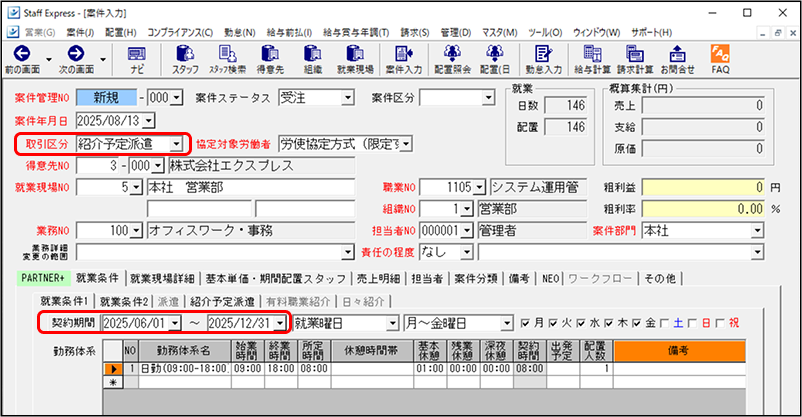Open the 責任の程度 dropdown
This screenshot has height=417, width=802.
click(466, 252)
